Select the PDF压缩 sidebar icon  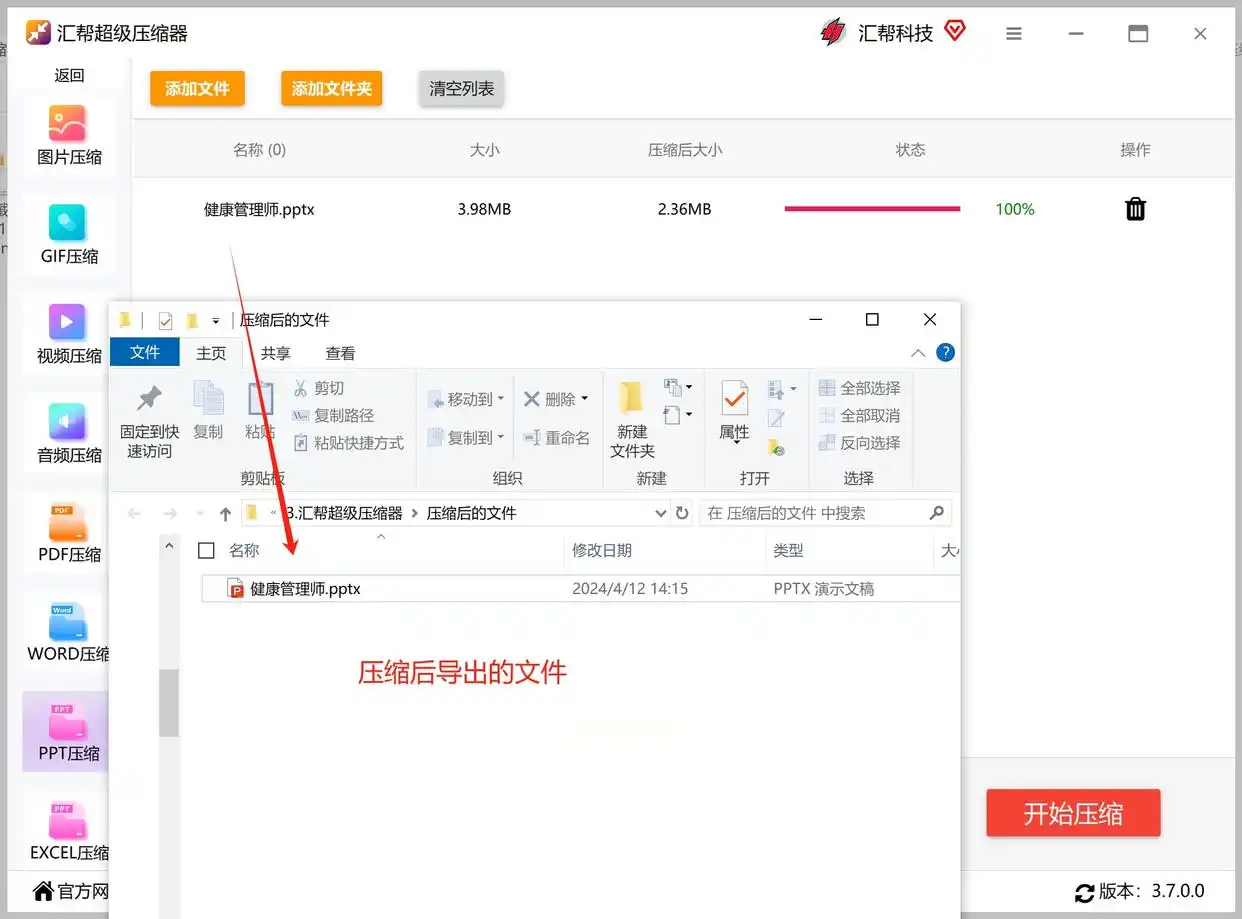(67, 532)
